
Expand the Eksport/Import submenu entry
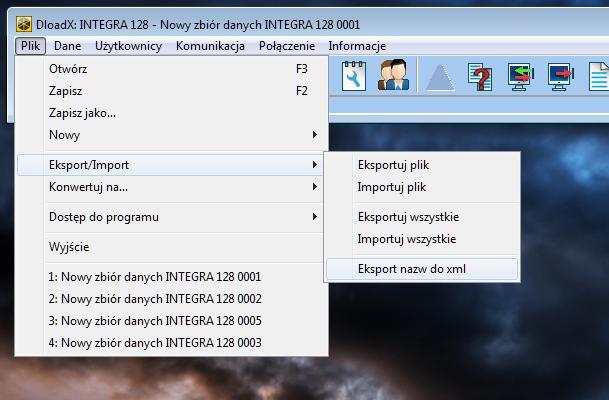tap(171, 165)
